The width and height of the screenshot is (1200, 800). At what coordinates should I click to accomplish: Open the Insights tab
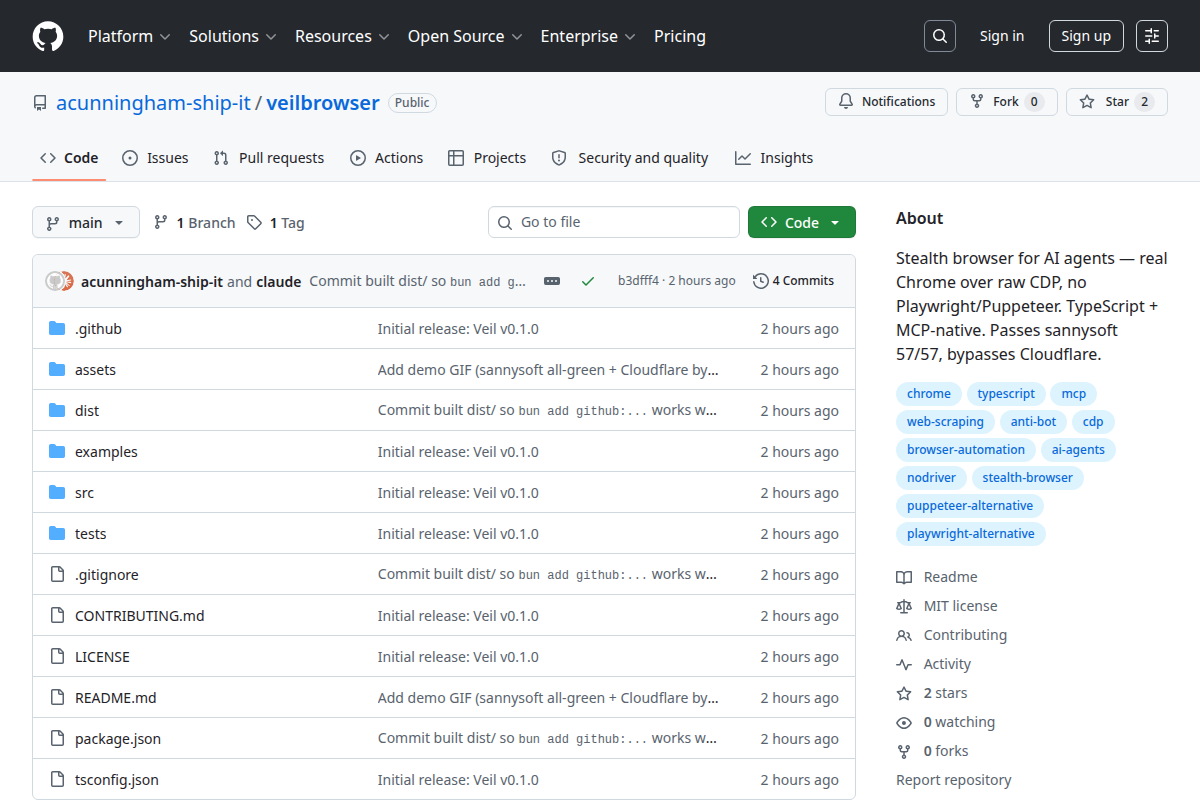[774, 158]
